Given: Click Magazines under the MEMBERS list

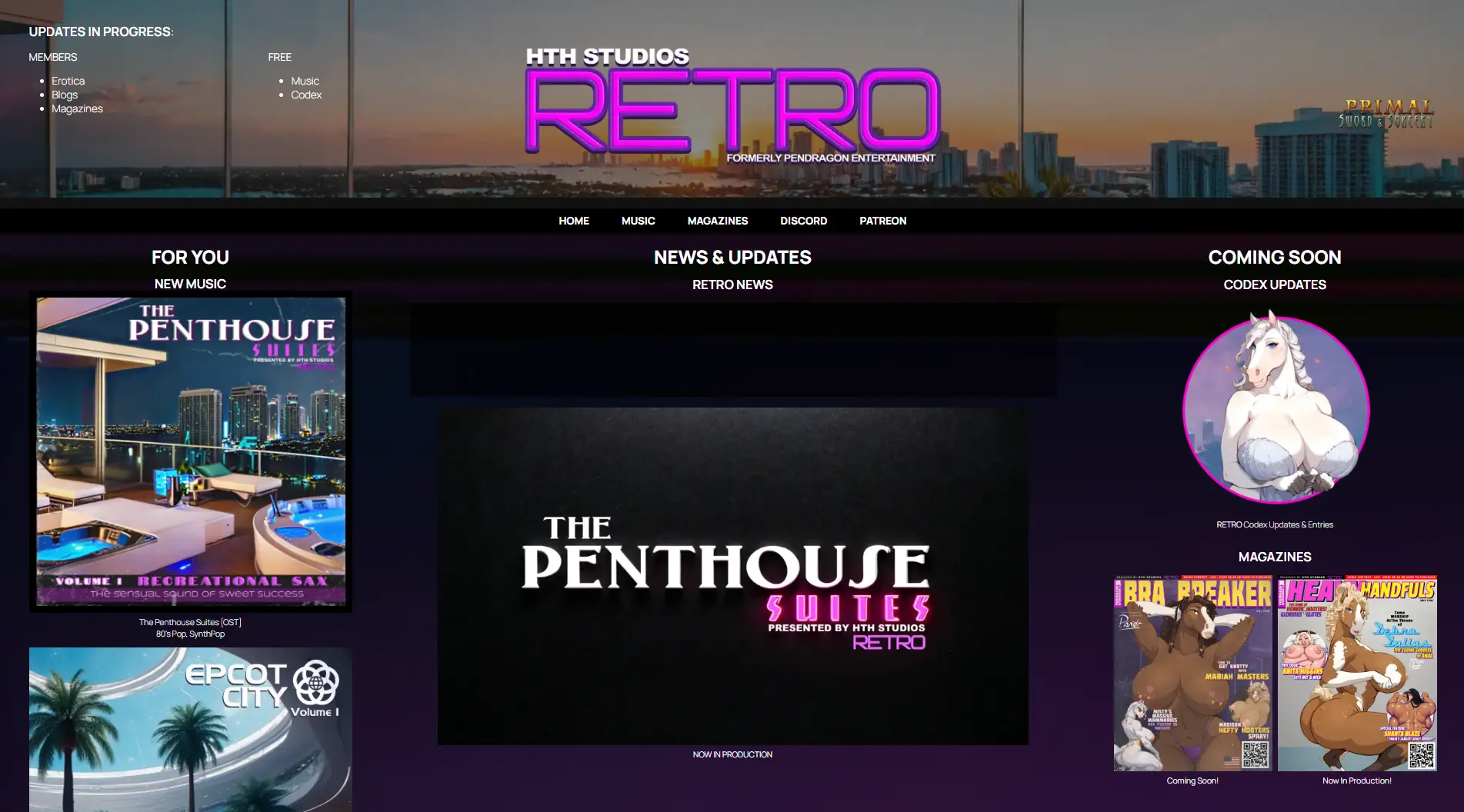Looking at the screenshot, I should coord(77,108).
